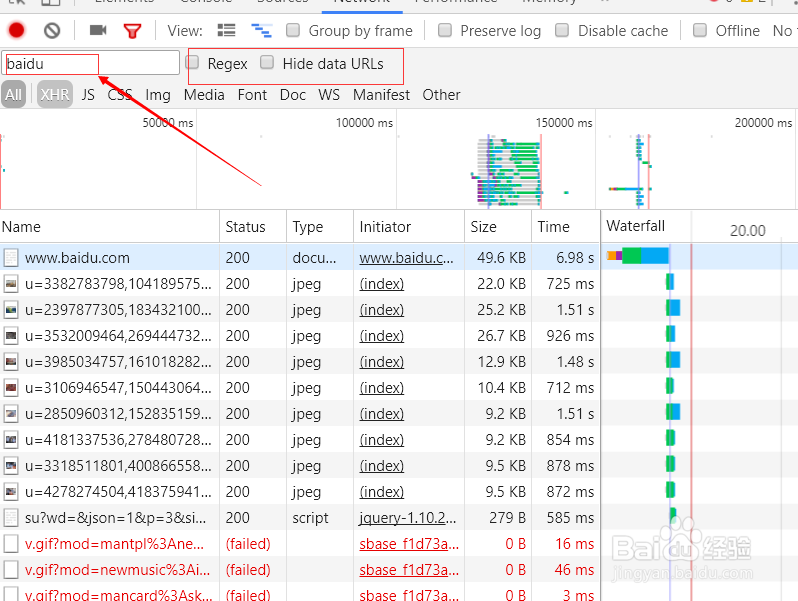Viewport: 798px width, 601px height.
Task: Toggle the waterfall overview icon
Action: [261, 31]
